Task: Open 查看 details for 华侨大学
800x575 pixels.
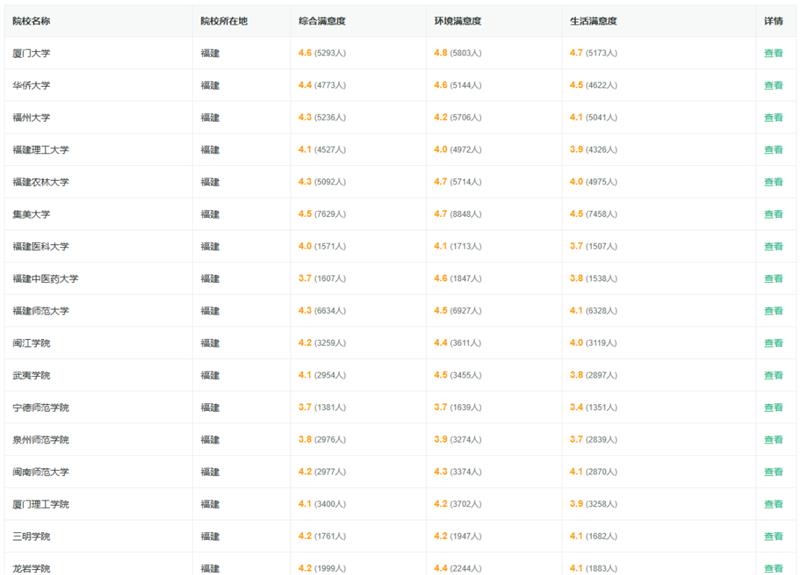Action: click(x=773, y=85)
